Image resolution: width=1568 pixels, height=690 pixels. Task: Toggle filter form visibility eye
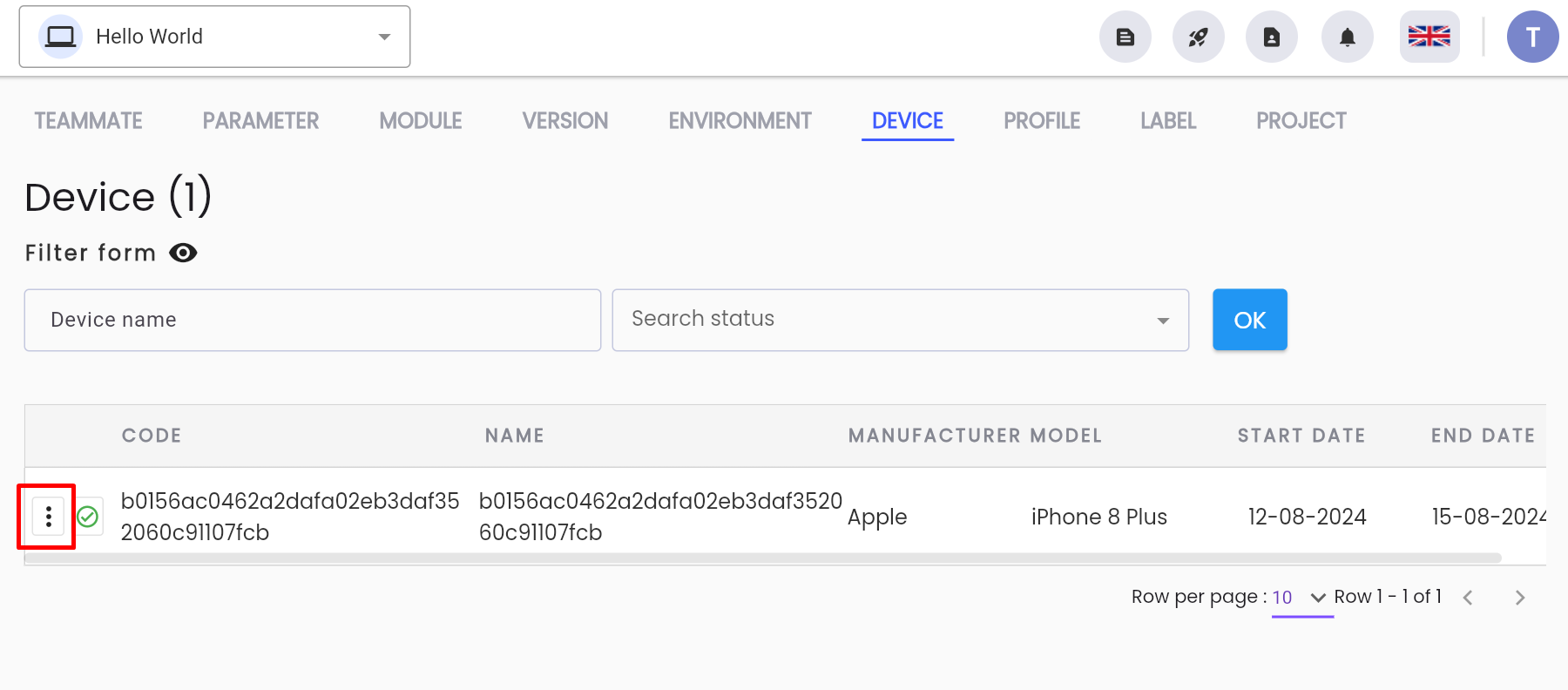click(183, 253)
